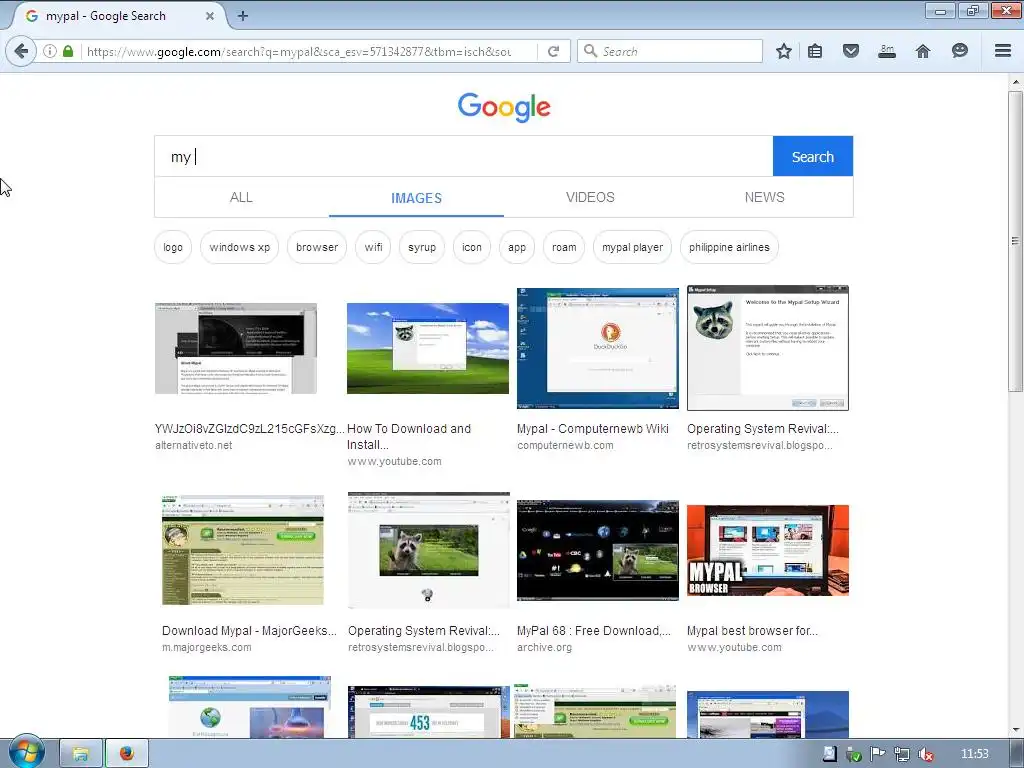Viewport: 1024px width, 768px height.
Task: Open the XP desktop installer thumbnail
Action: click(428, 348)
